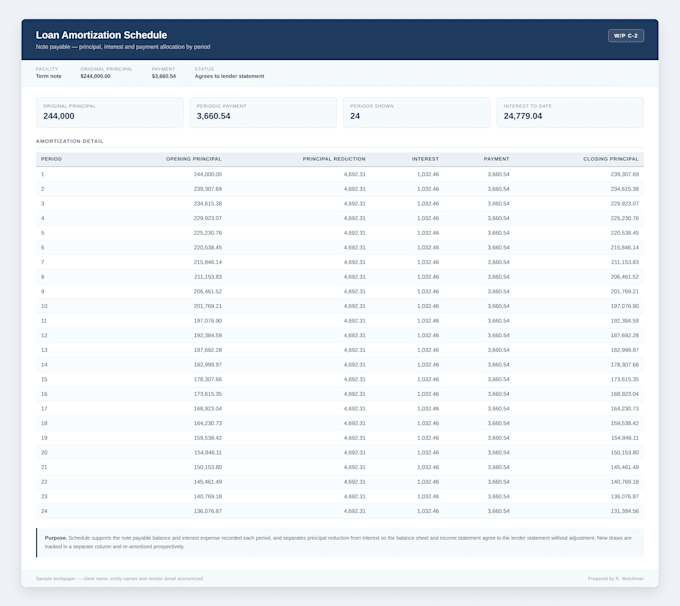Viewport: 680px width, 606px height.
Task: Click status text Agrees to lender statement
Action: tap(229, 76)
